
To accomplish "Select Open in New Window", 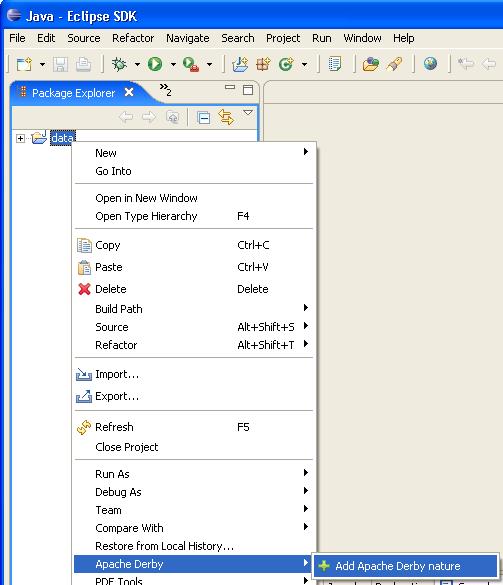I will tap(194, 198).
